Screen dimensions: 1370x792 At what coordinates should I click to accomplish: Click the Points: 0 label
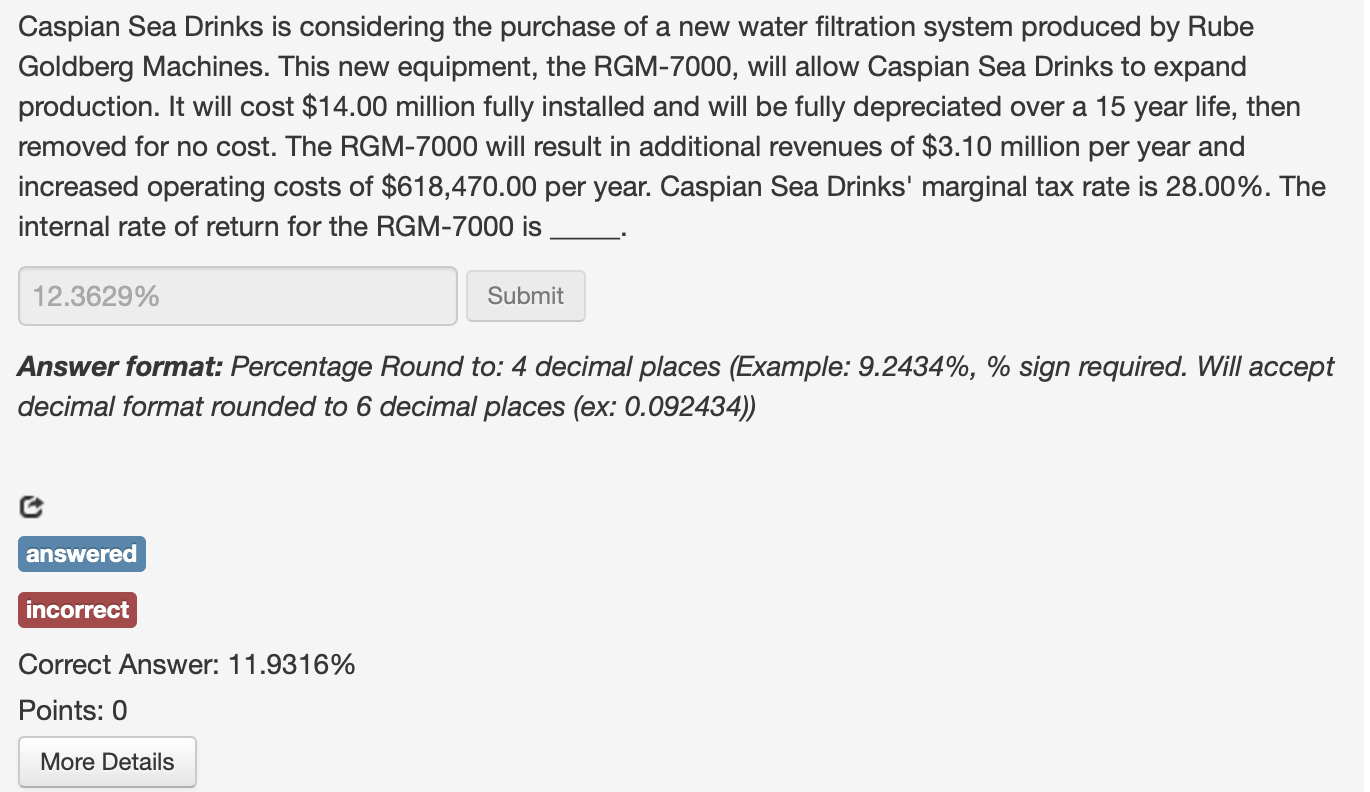pyautogui.click(x=64, y=710)
